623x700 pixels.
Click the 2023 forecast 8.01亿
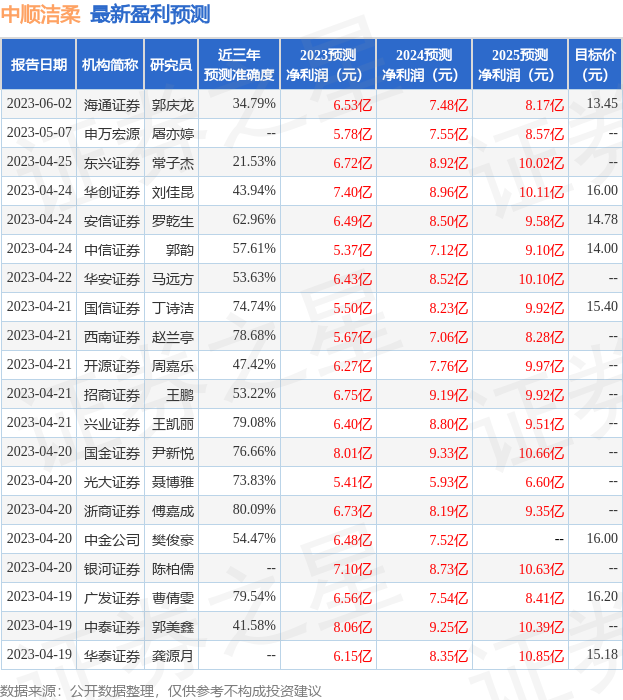pos(353,454)
